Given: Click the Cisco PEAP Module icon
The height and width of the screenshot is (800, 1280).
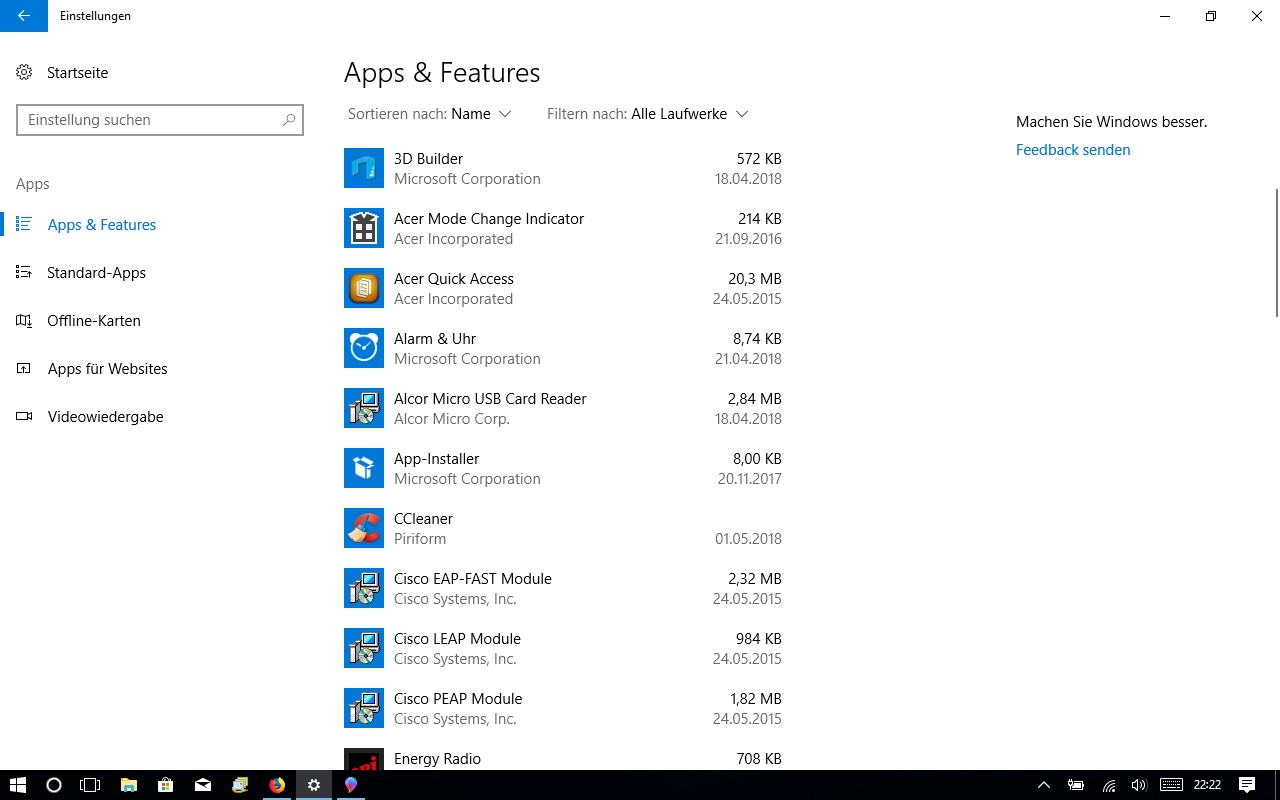Looking at the screenshot, I should point(364,708).
